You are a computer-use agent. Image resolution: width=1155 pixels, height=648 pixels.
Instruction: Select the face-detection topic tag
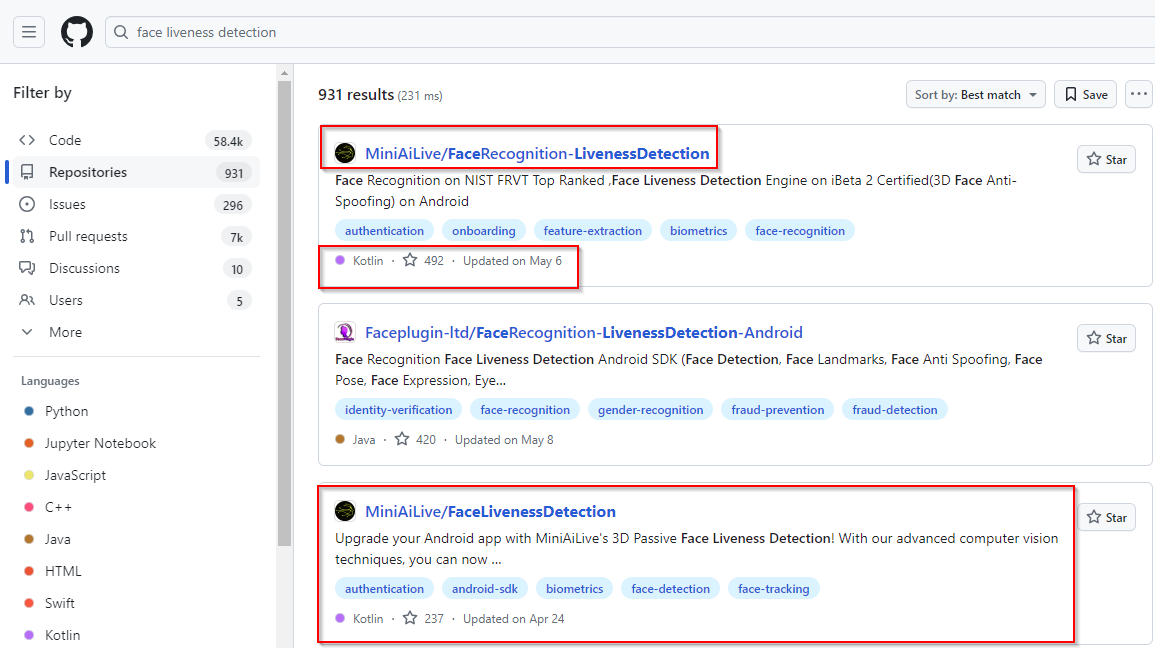coord(670,588)
